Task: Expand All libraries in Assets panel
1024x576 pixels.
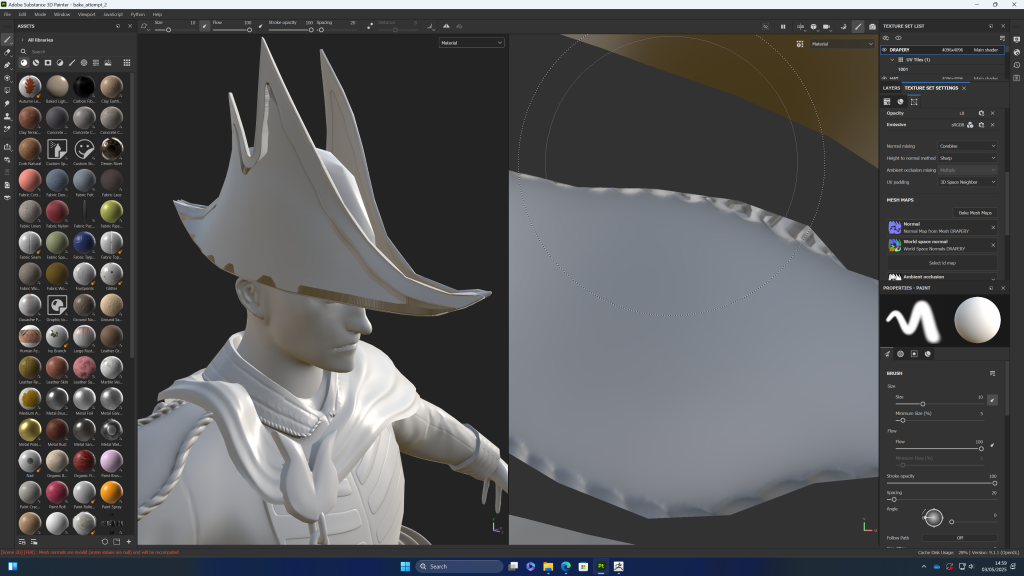Action: point(22,40)
